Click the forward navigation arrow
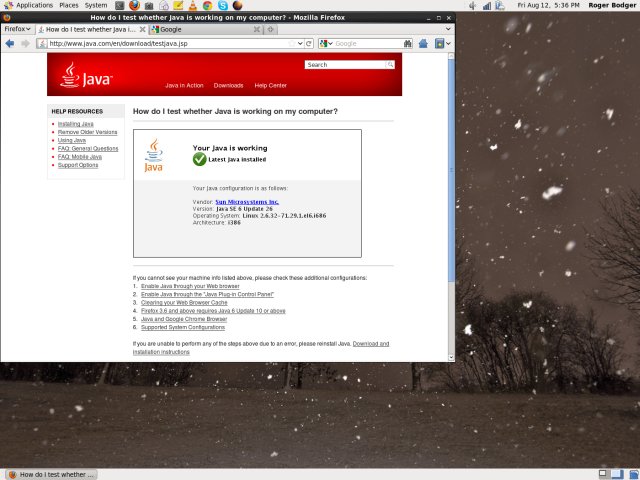Screen dimensions: 640x480 [x=25, y=43]
